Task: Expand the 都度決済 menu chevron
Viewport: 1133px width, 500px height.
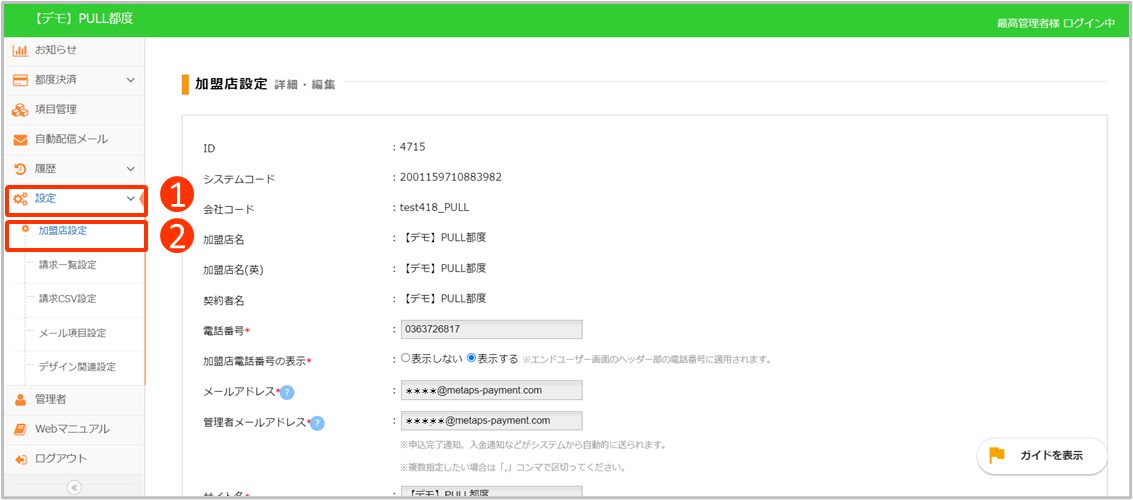Action: click(x=130, y=80)
